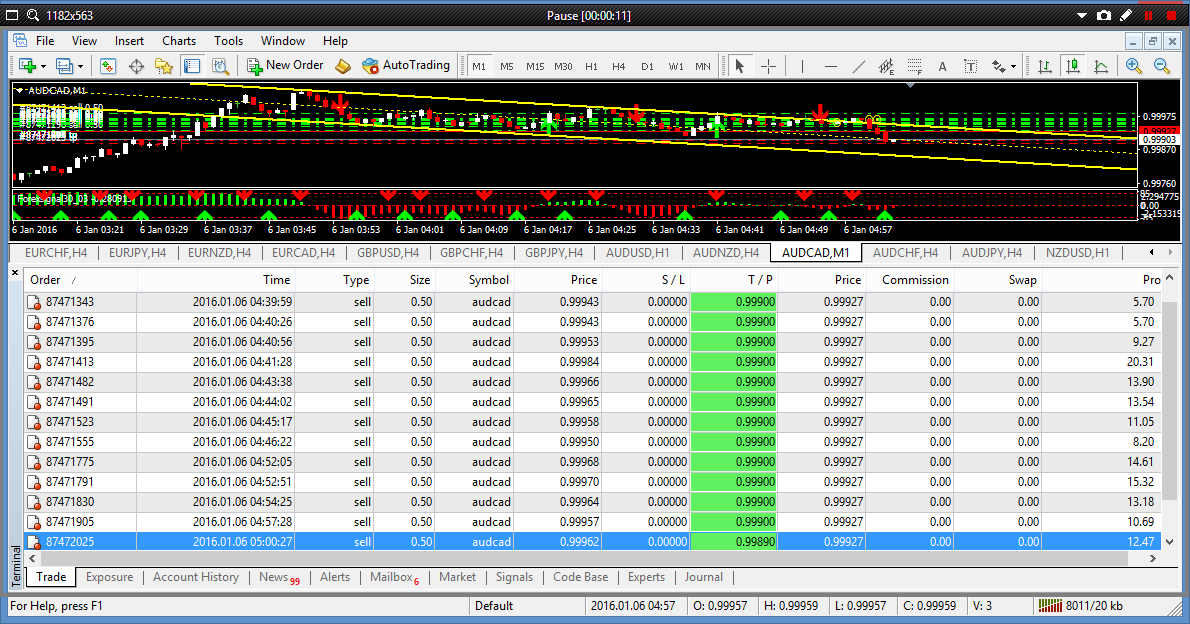Click the Draw Arrows objects icon
Screen dimensions: 1190x624
(999, 66)
